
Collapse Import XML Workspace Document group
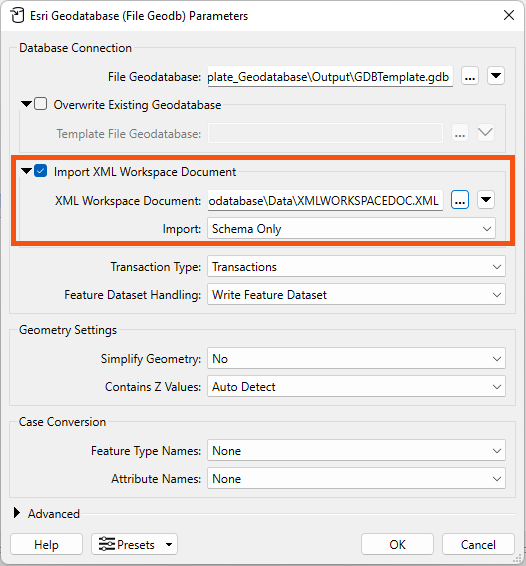pyautogui.click(x=26, y=171)
